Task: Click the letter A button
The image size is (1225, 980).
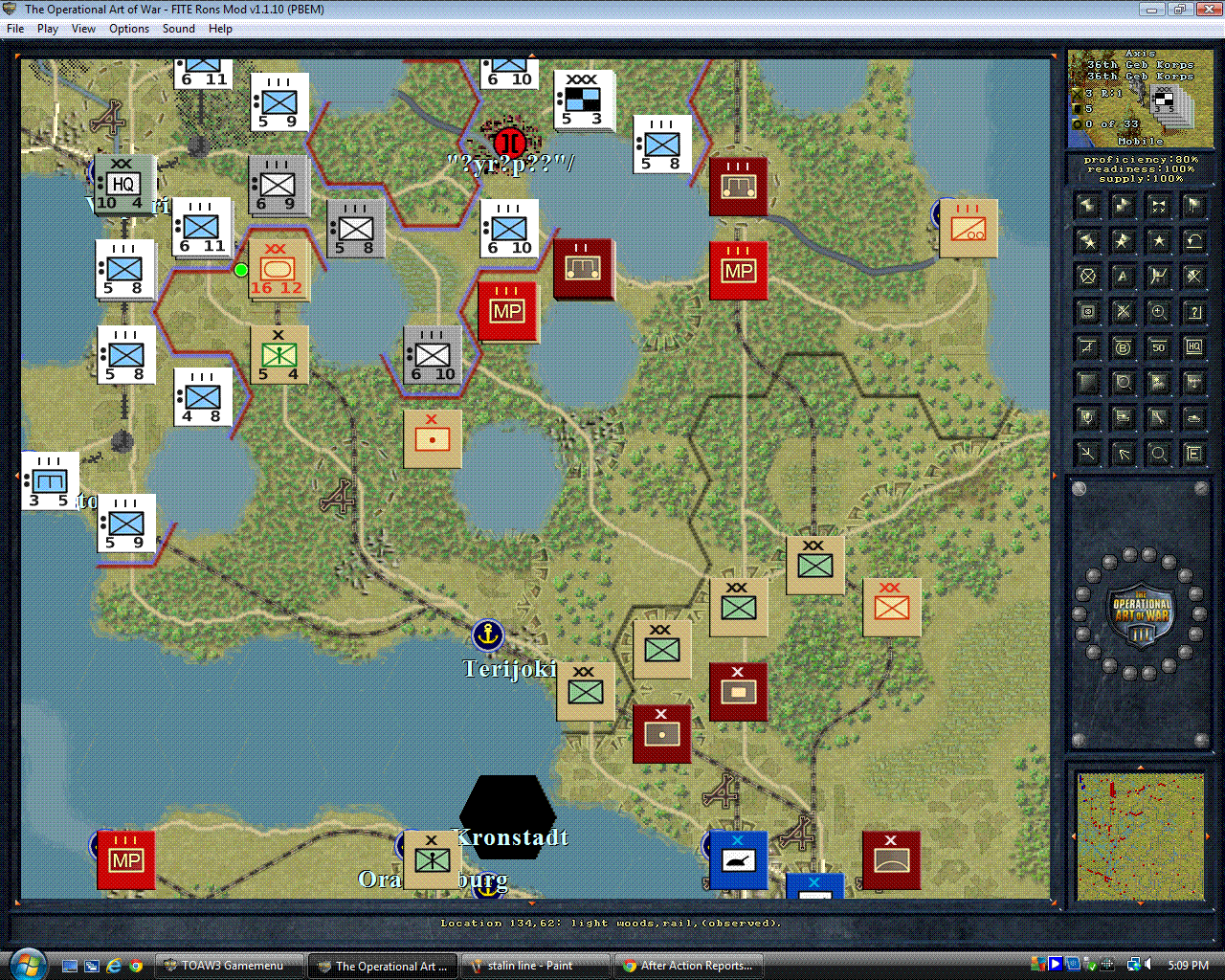Action: [x=1124, y=277]
